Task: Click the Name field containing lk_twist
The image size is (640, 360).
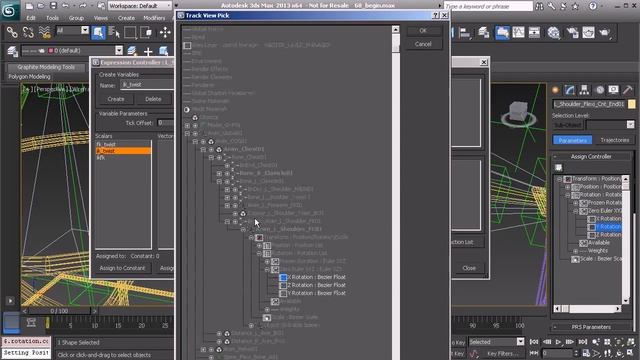Action: [147, 85]
